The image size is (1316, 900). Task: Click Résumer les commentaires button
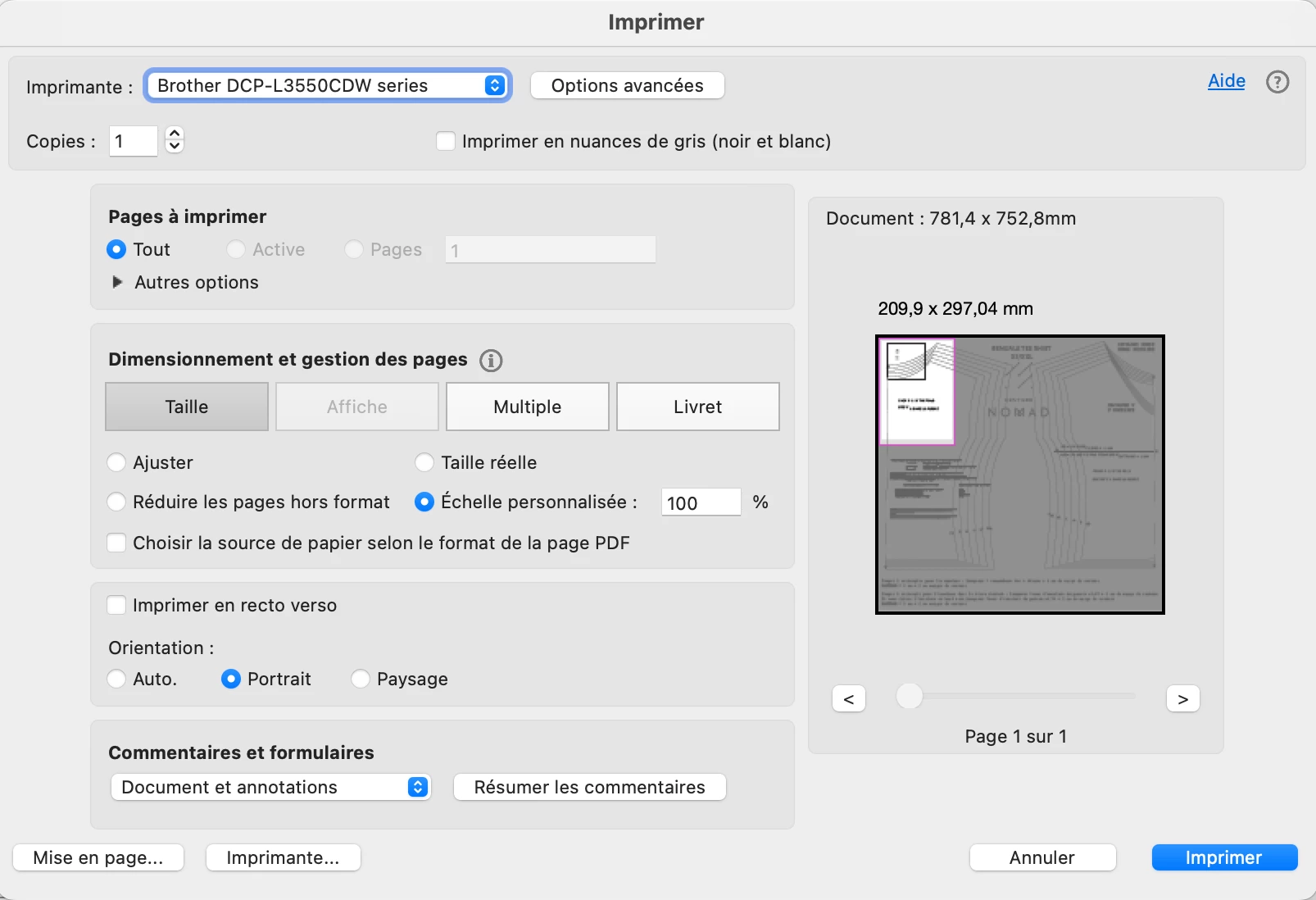click(x=590, y=787)
